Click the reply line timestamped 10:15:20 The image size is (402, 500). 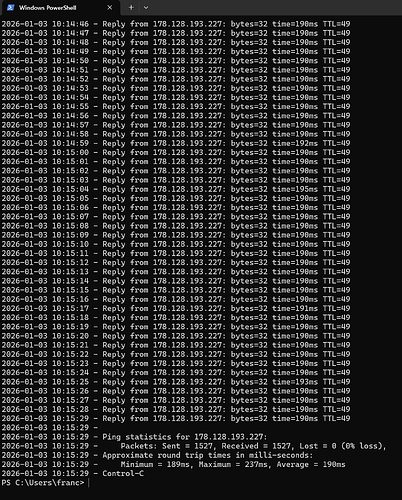176,336
